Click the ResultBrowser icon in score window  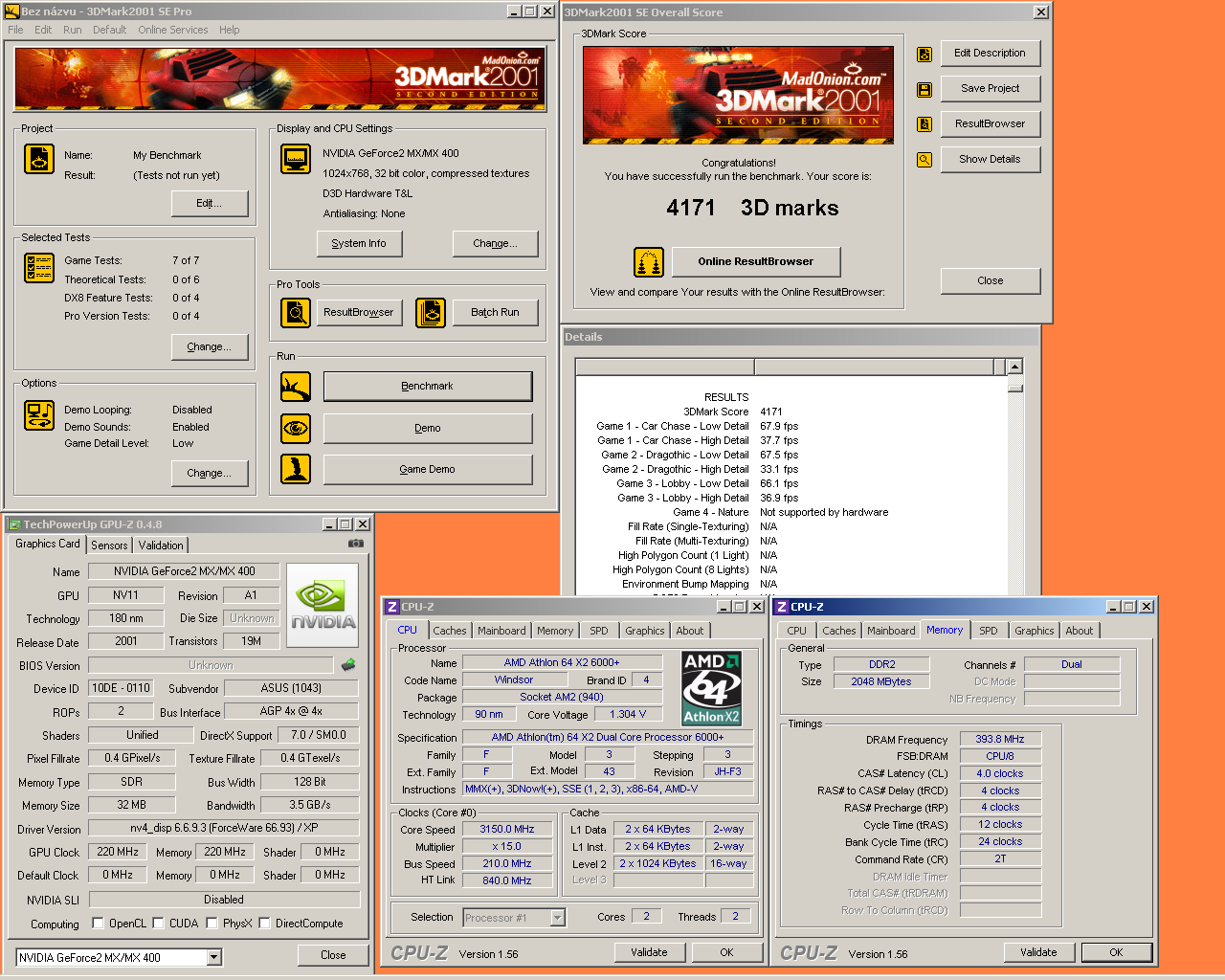pos(924,124)
